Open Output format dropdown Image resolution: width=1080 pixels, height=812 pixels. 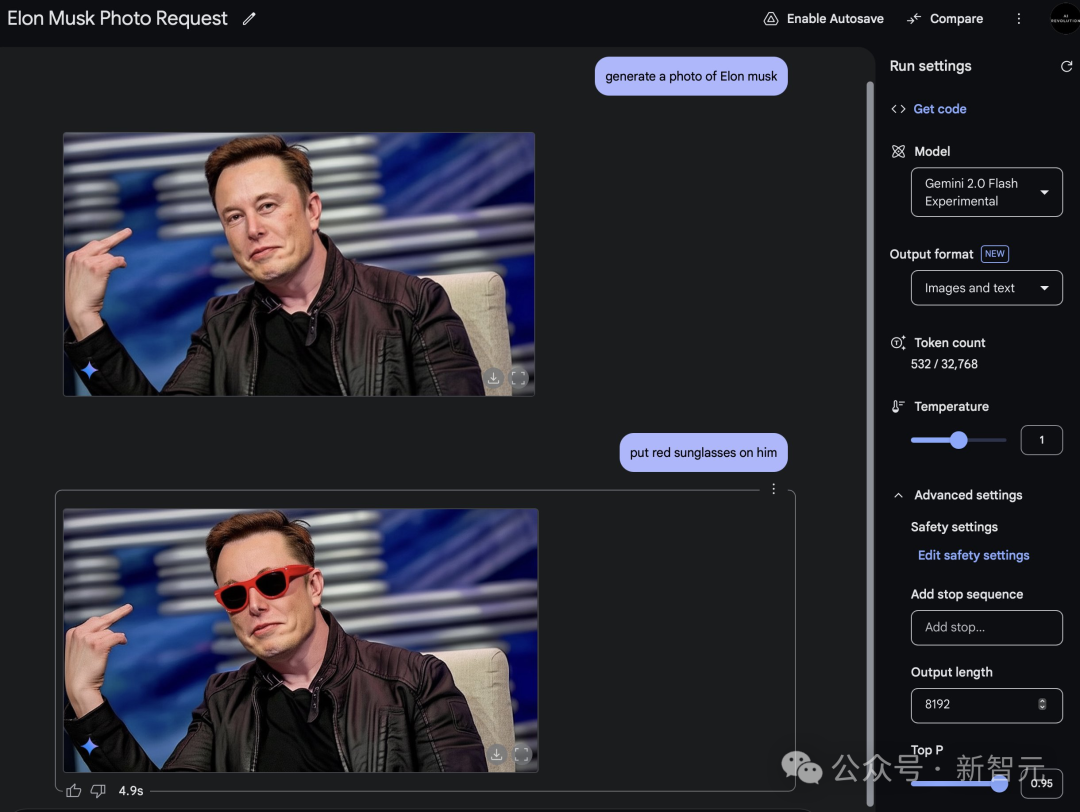click(x=986, y=288)
